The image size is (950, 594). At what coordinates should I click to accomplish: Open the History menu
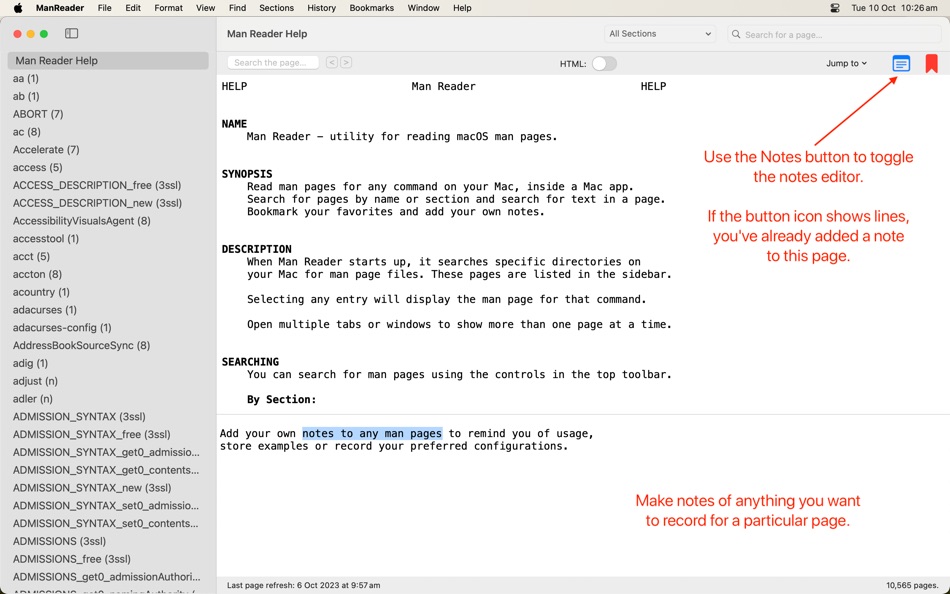321,8
